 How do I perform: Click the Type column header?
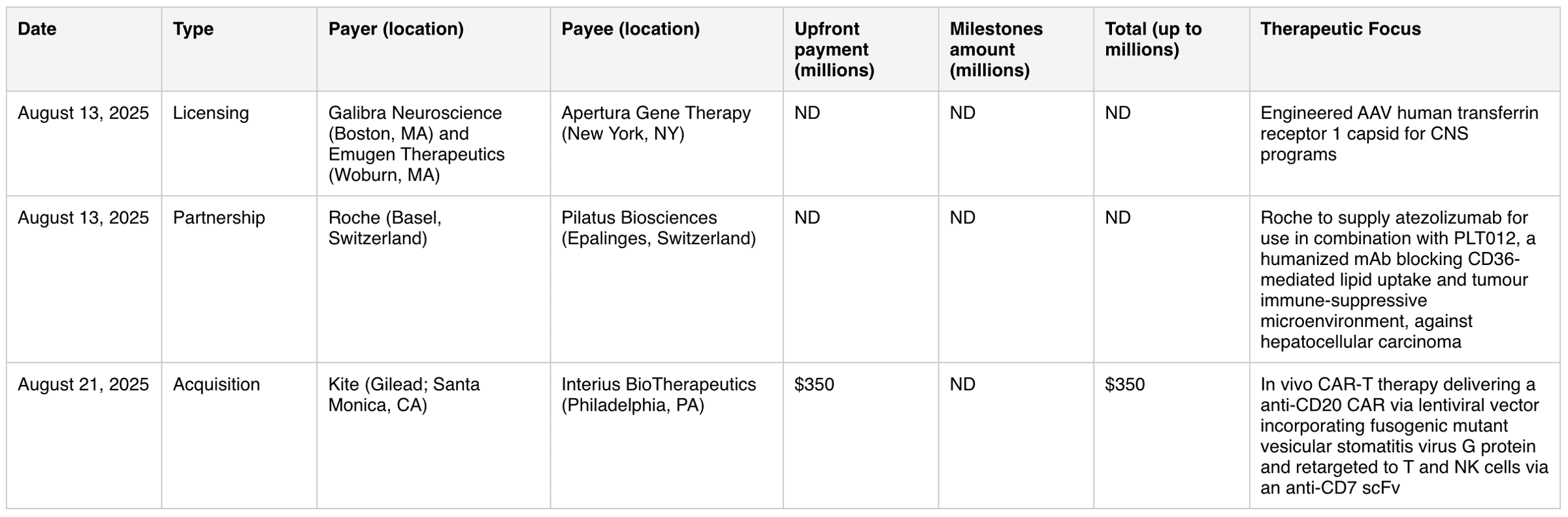point(193,29)
